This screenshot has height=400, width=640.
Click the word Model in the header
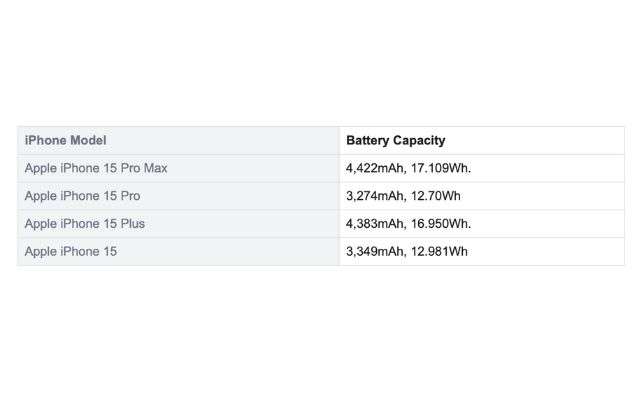[88, 140]
